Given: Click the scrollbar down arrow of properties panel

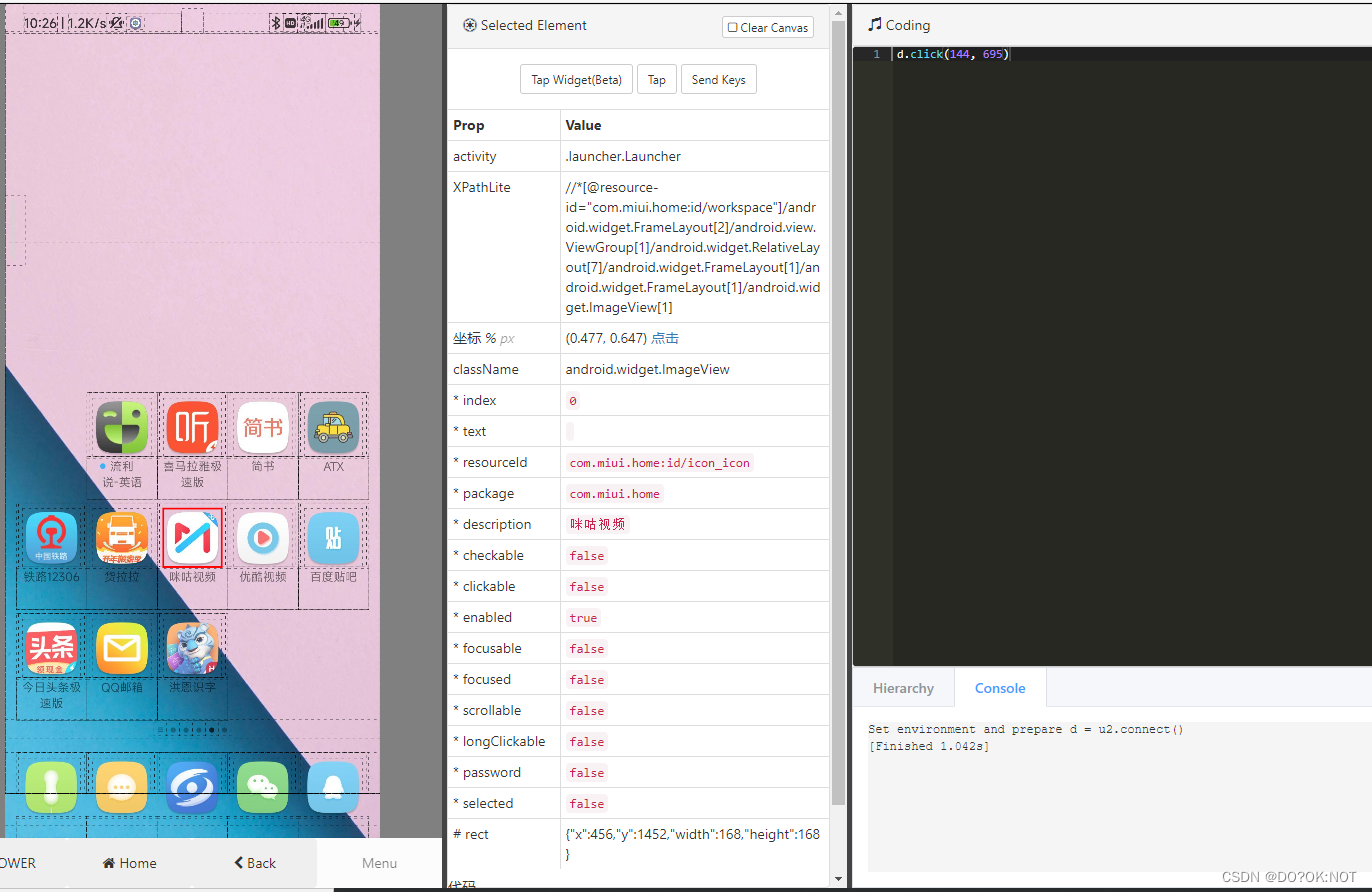Looking at the screenshot, I should coord(838,880).
